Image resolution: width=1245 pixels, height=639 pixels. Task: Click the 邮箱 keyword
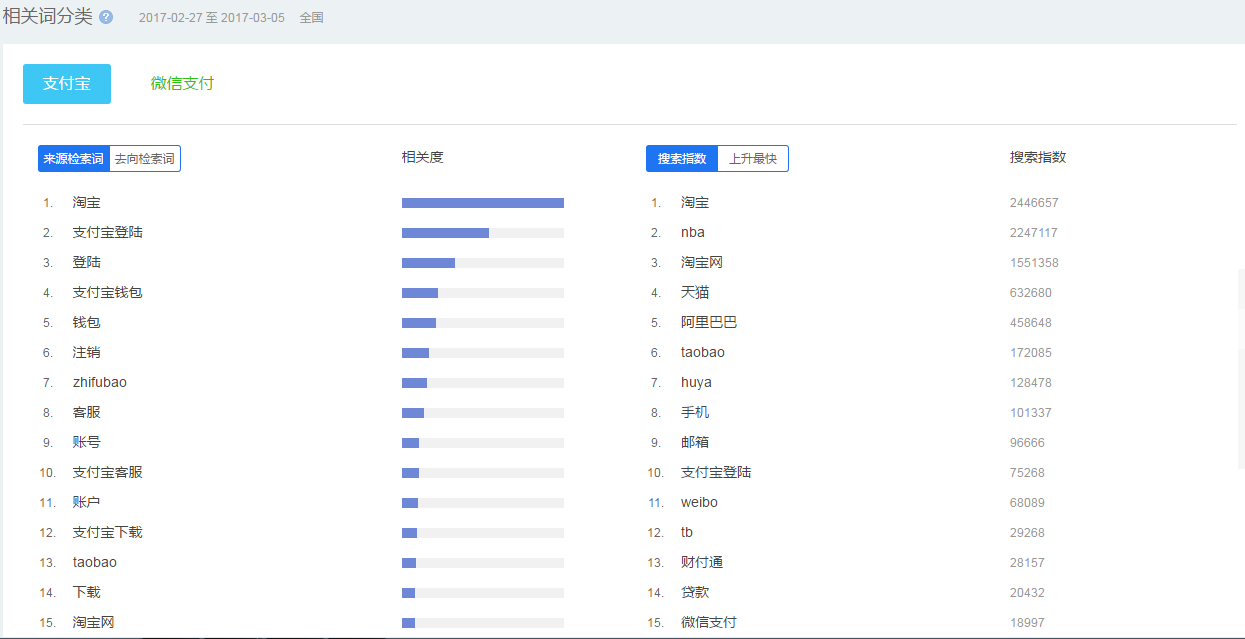[695, 443]
